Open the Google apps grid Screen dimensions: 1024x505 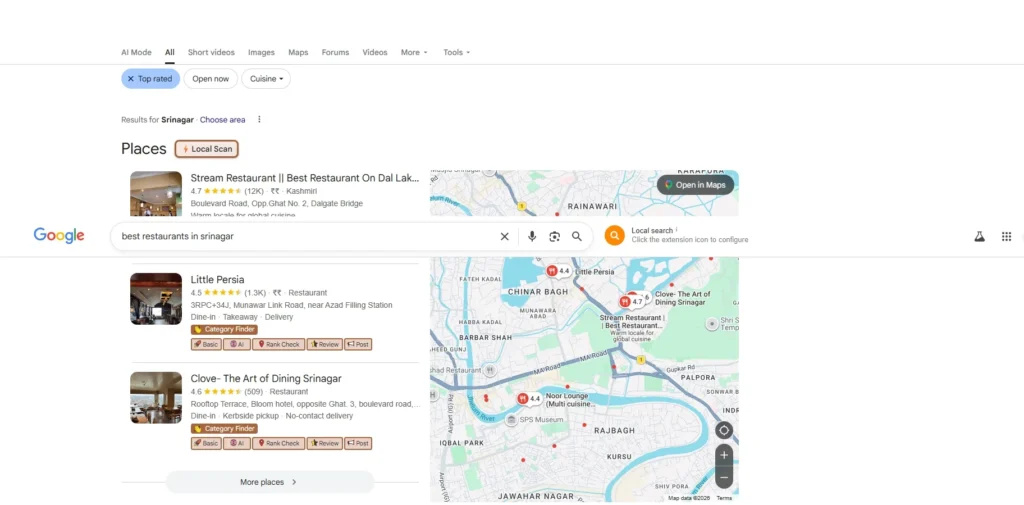(x=1006, y=236)
